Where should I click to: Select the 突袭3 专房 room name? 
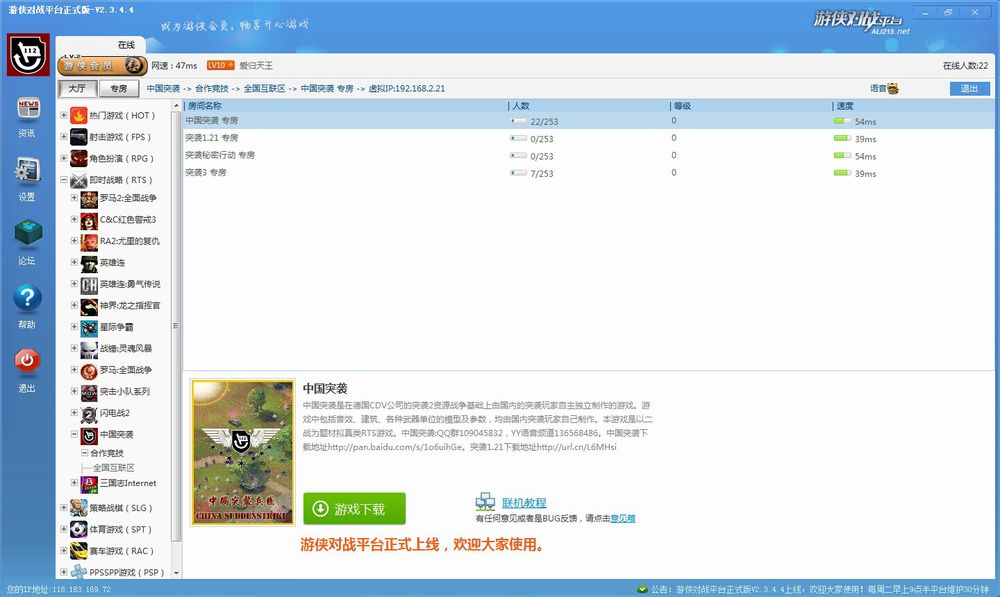click(x=206, y=173)
